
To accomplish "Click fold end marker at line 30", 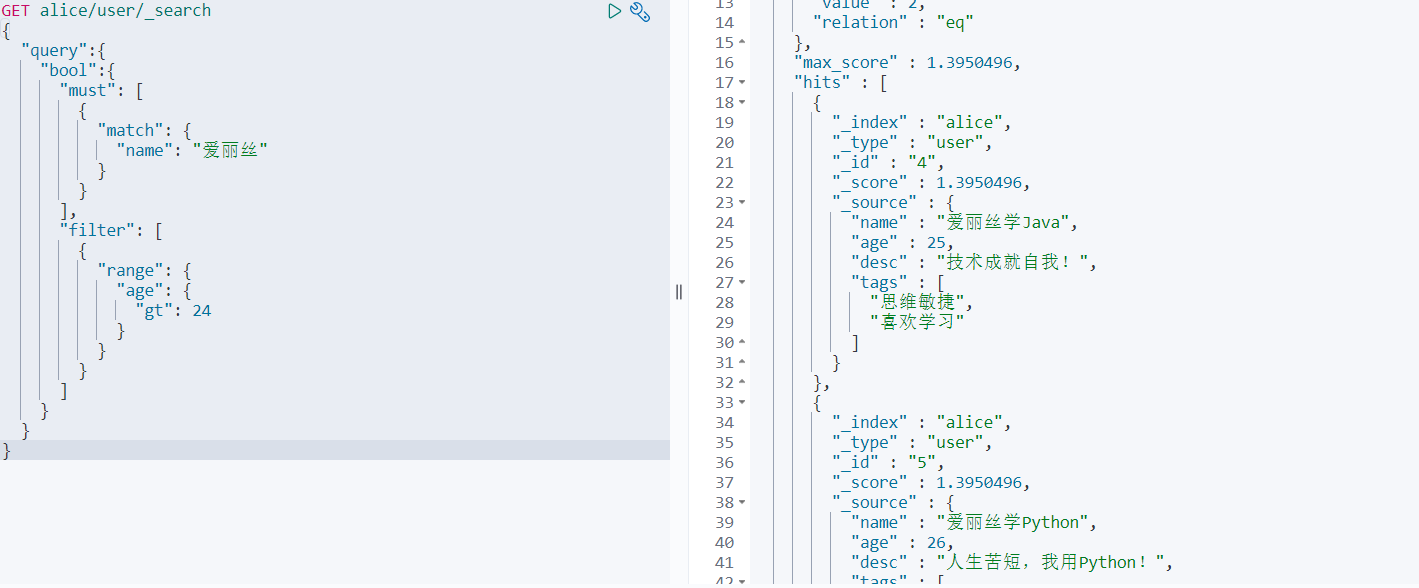I will pyautogui.click(x=742, y=343).
